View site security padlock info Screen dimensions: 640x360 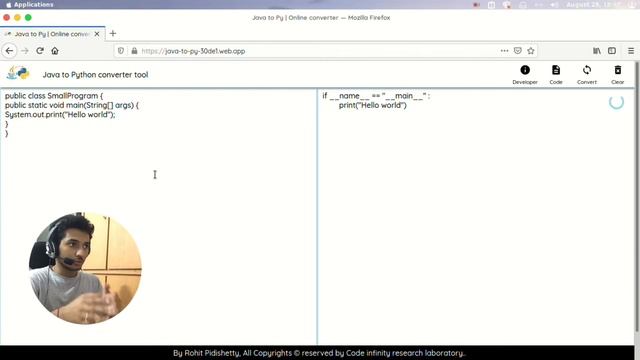134,51
